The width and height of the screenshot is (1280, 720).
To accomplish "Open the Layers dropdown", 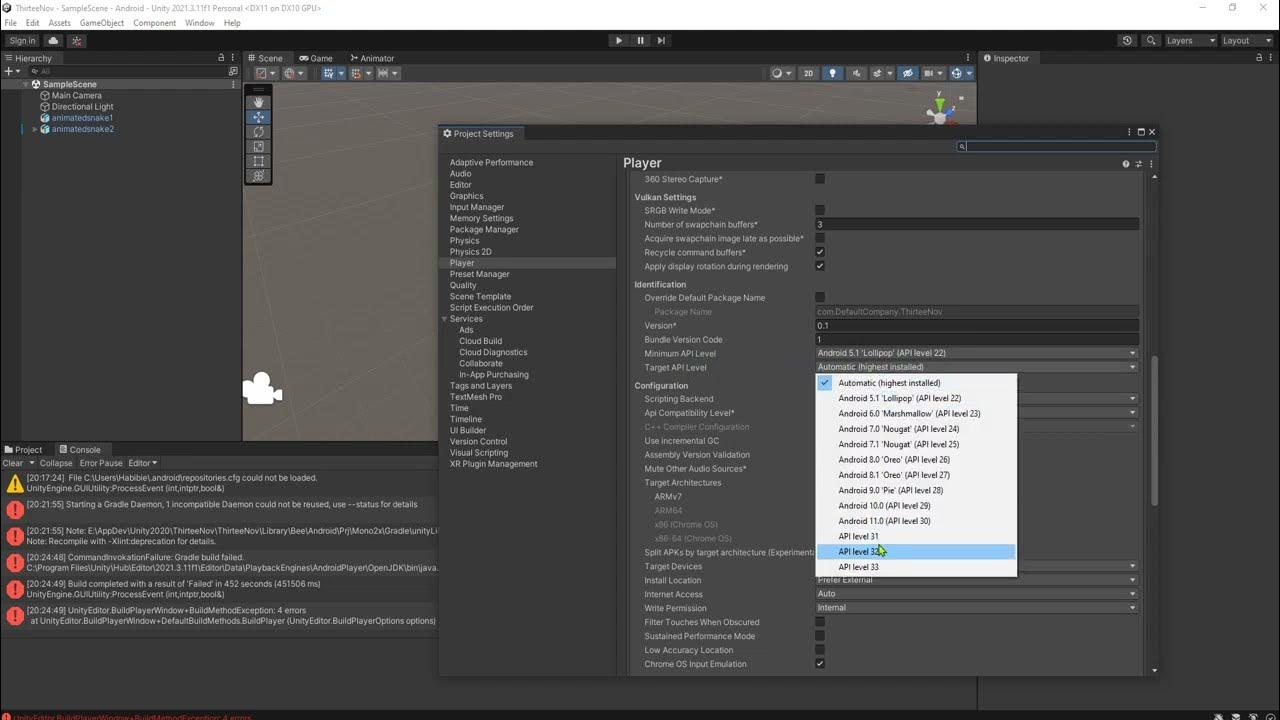I will pos(1190,41).
